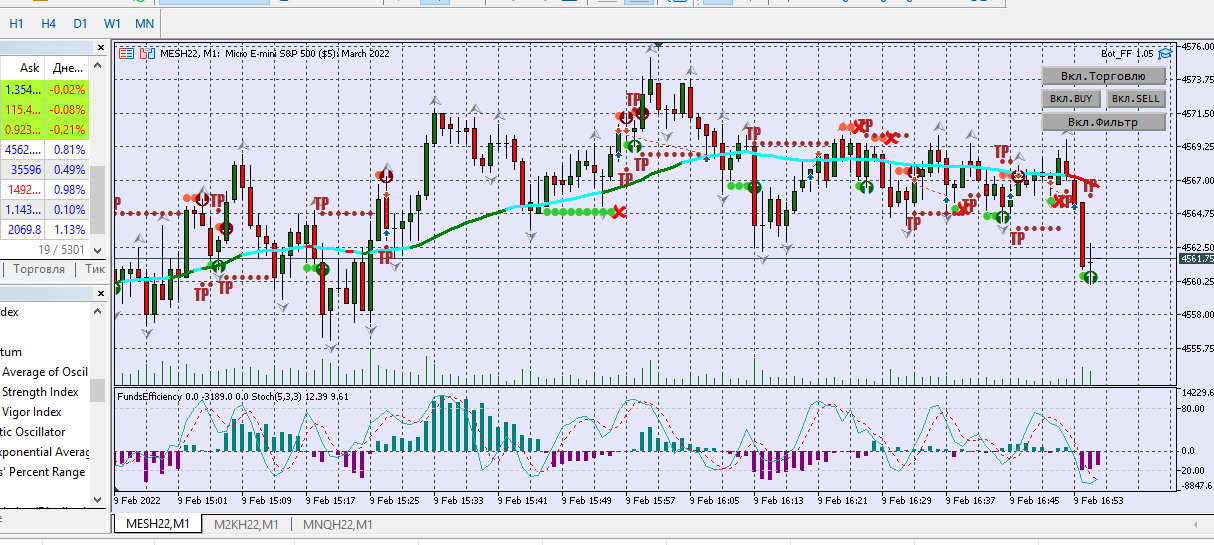Select Strength Index indicator in Navigator
This screenshot has width=1214, height=545.
[40, 392]
